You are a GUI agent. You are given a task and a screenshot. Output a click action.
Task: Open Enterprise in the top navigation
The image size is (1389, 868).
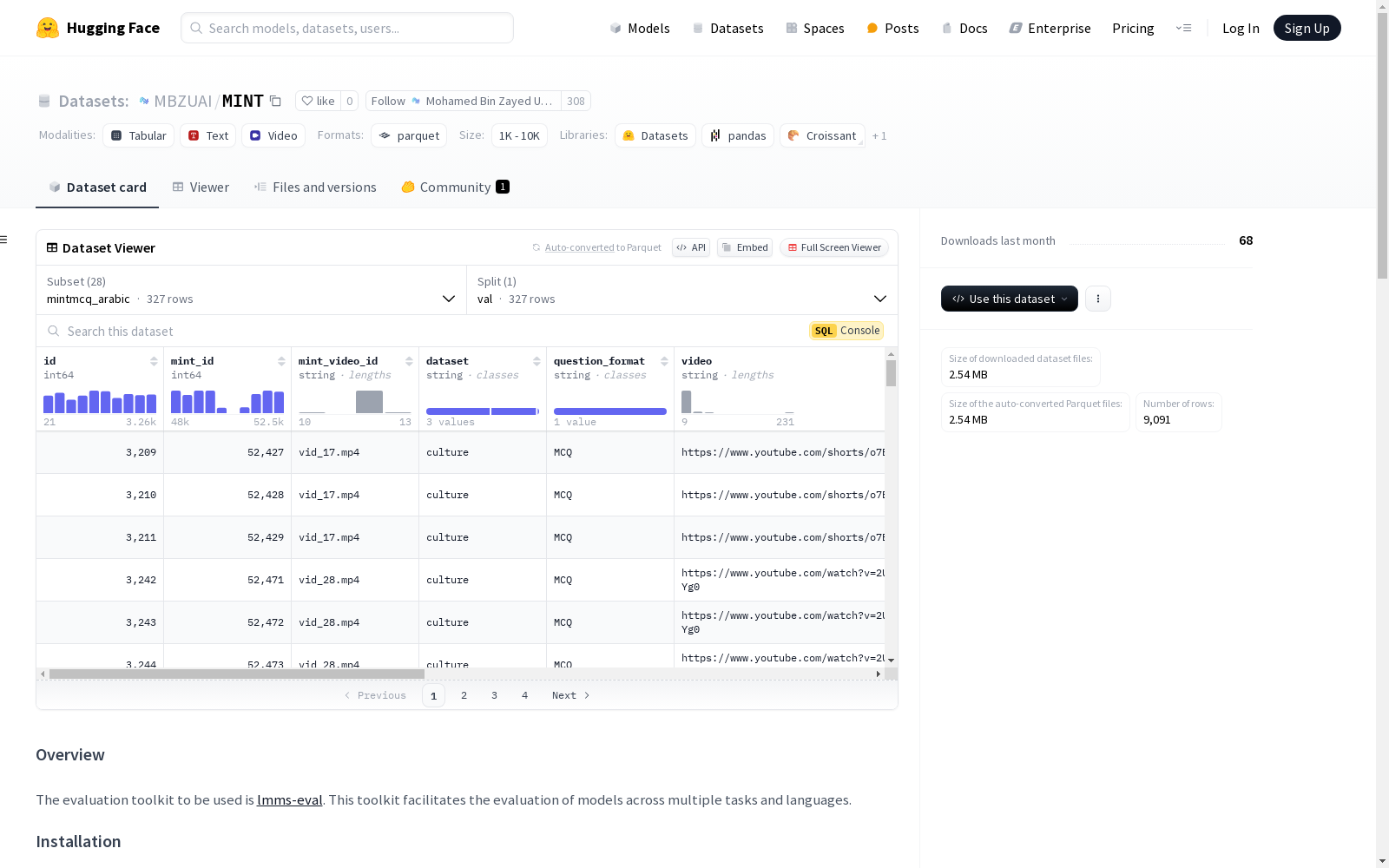pyautogui.click(x=1050, y=28)
